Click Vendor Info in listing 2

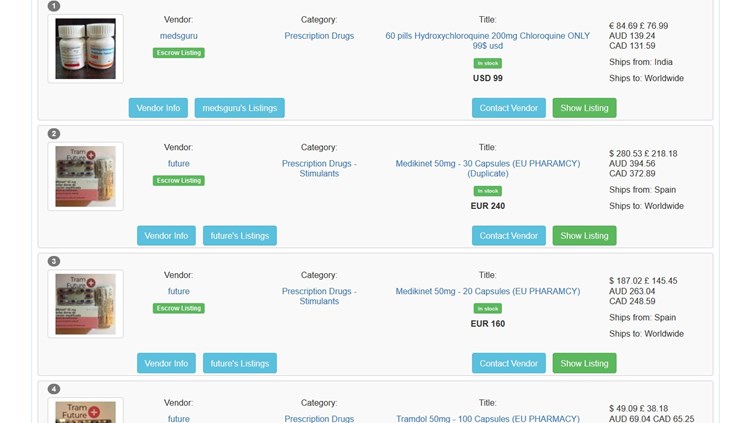(166, 236)
